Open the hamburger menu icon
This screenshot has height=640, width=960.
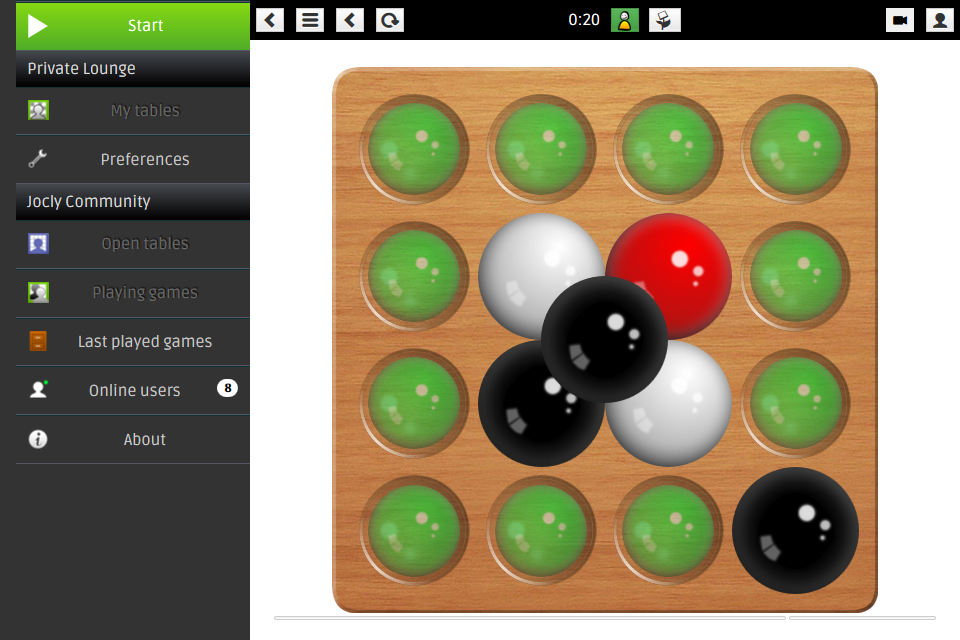310,20
